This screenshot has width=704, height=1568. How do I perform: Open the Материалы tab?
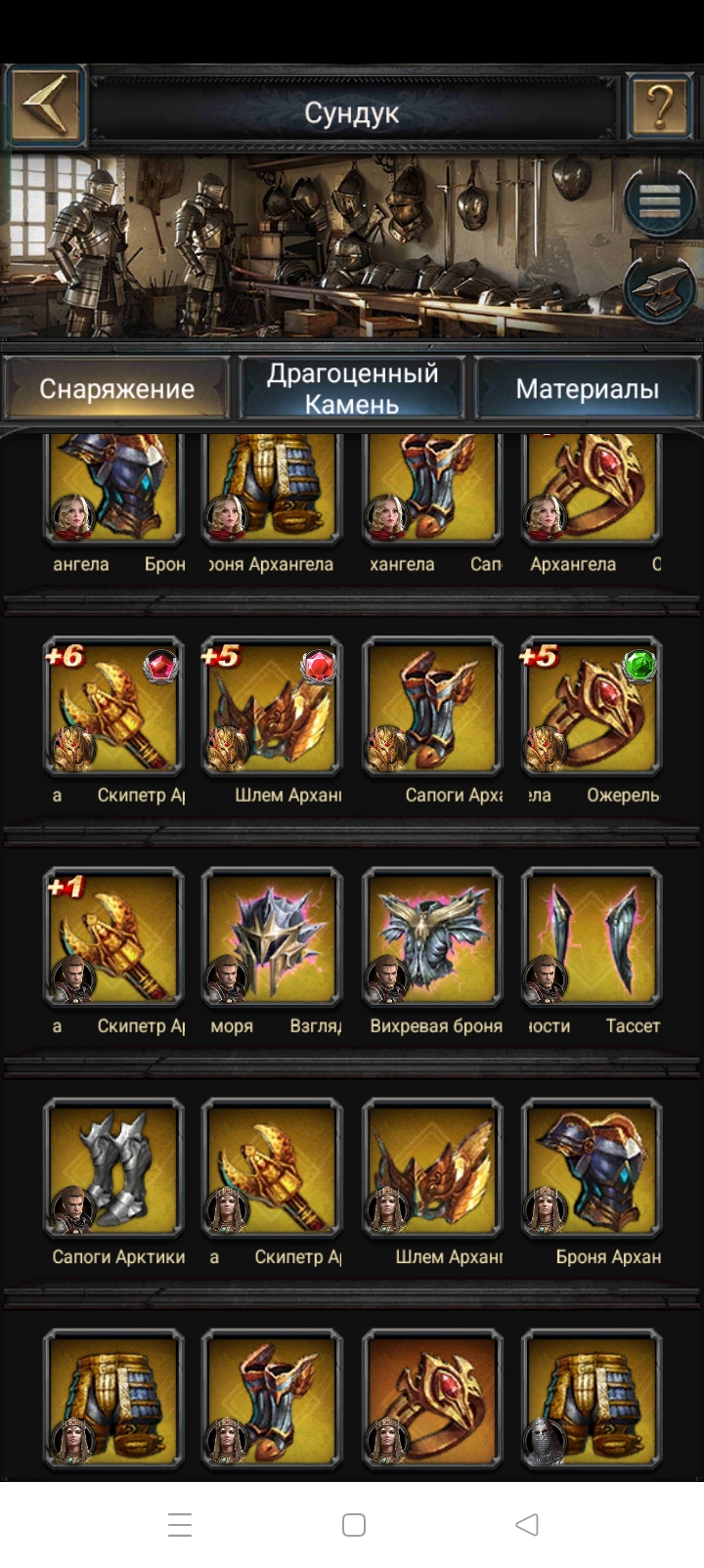587,388
